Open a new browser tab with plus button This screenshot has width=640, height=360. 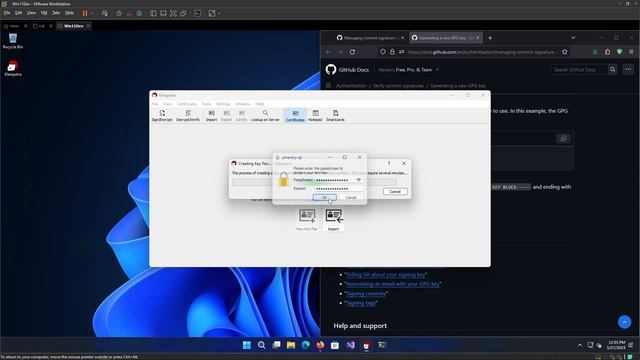pyautogui.click(x=490, y=38)
